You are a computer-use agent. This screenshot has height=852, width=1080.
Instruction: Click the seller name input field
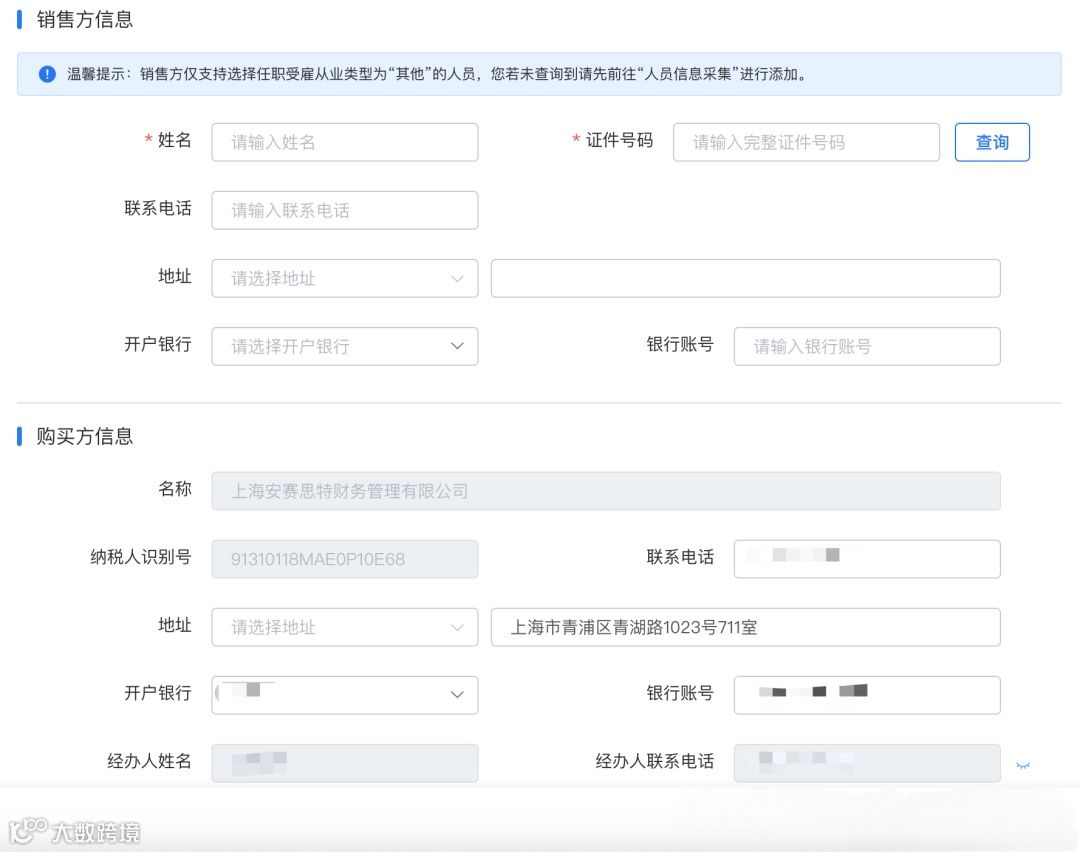point(344,142)
